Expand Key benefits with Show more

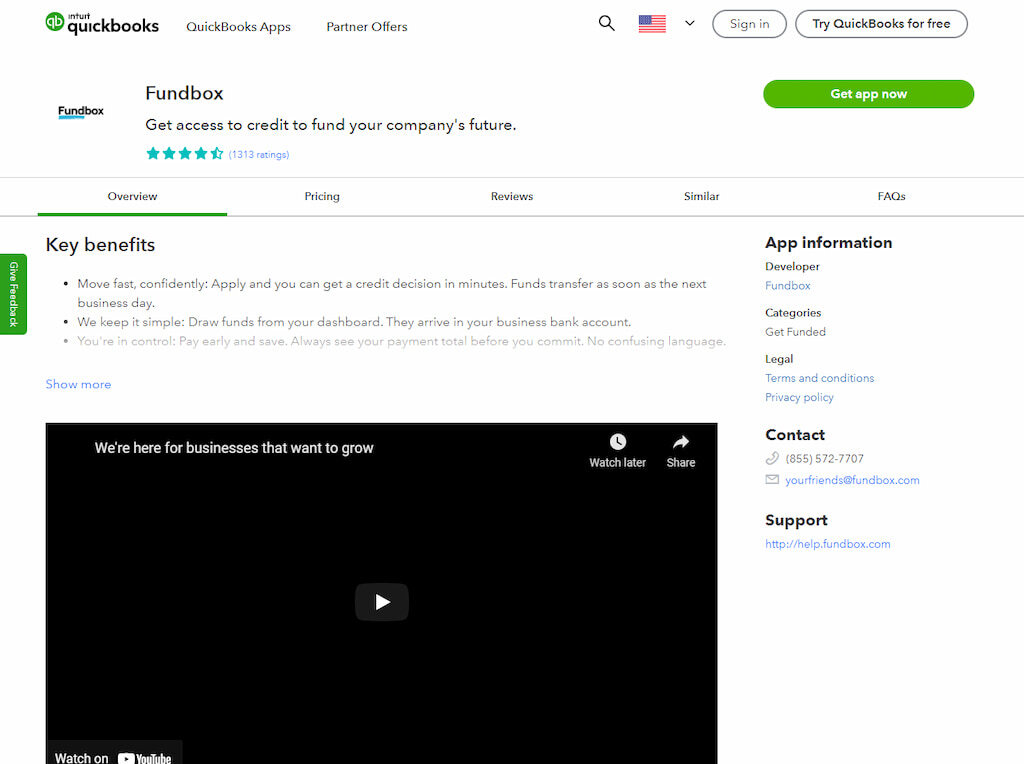[x=78, y=384]
